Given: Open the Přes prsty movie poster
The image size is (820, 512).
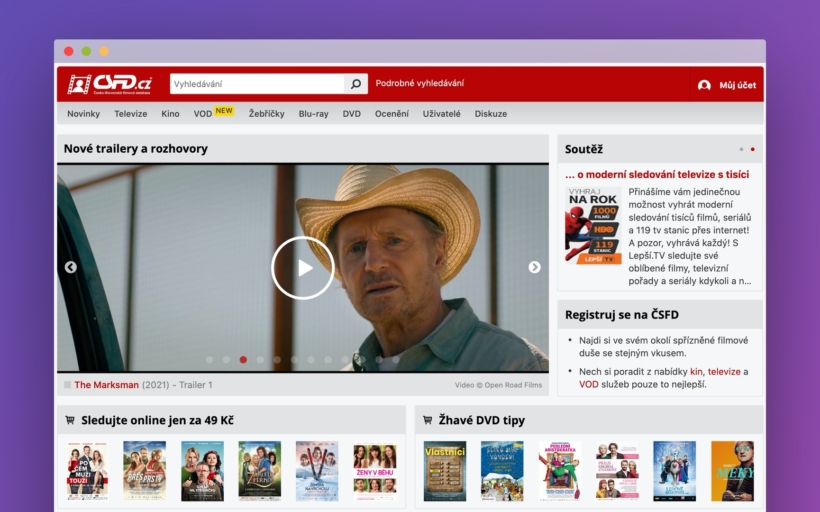Looking at the screenshot, I should coord(144,471).
